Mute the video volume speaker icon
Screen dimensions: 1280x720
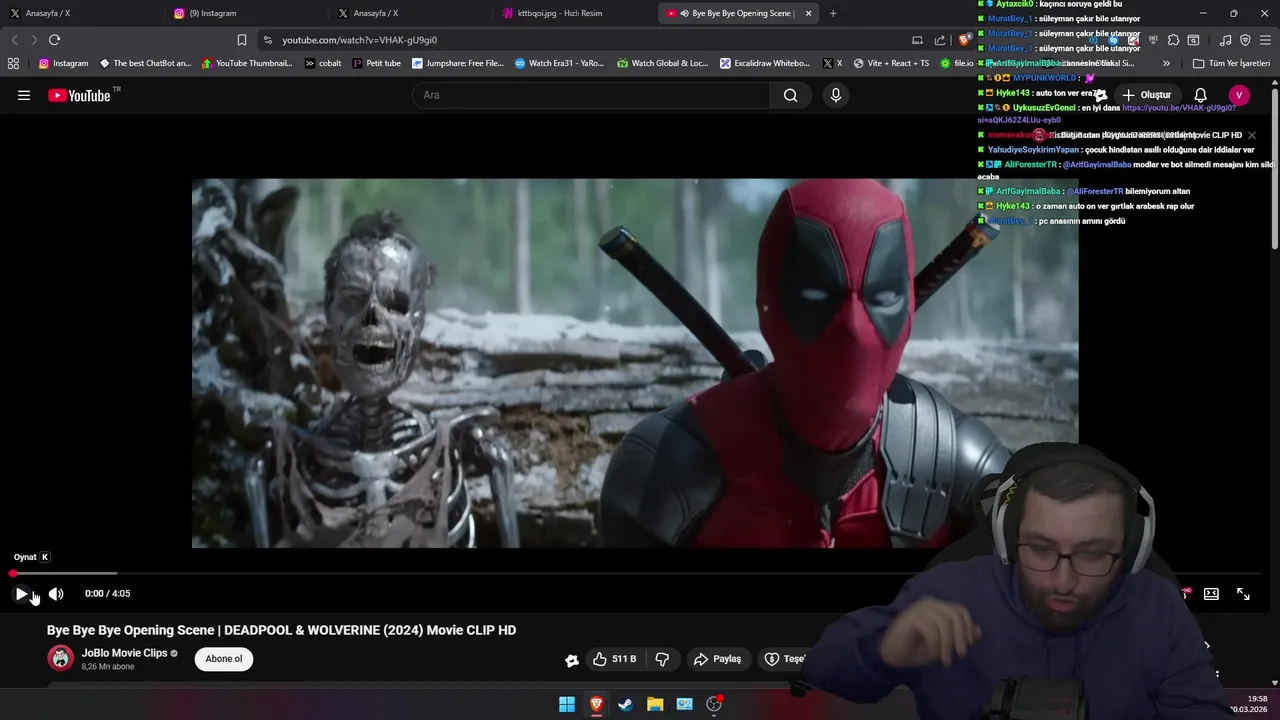tap(56, 594)
